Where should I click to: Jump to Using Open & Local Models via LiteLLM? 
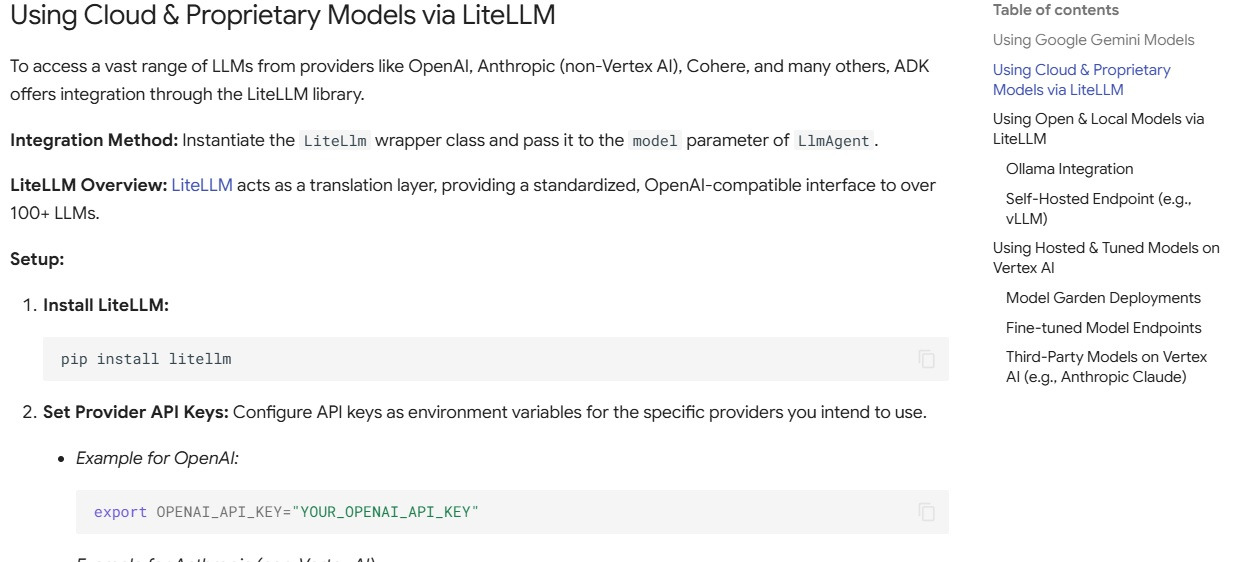pos(1098,129)
